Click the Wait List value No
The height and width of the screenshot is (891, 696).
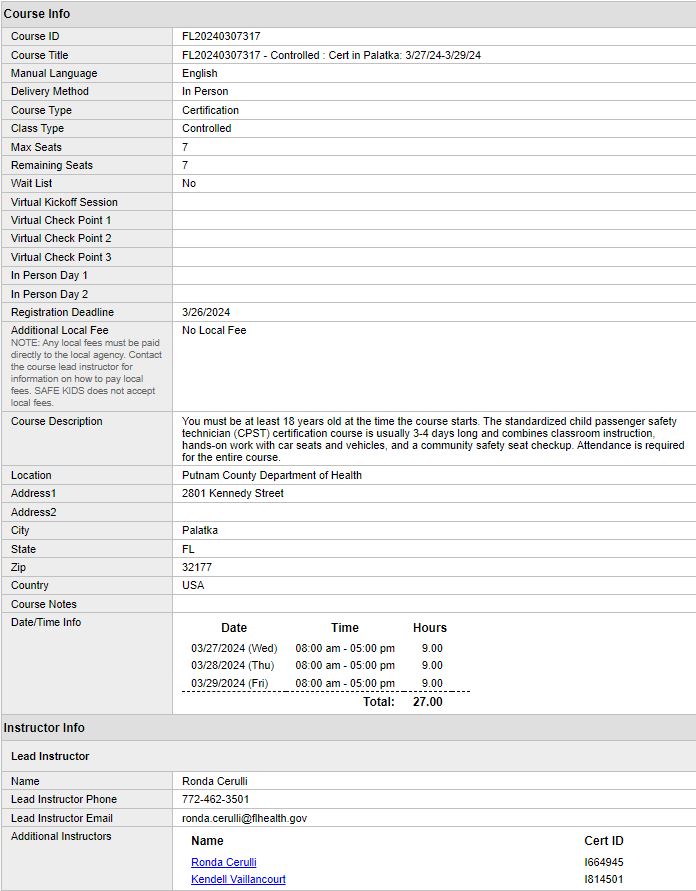click(189, 184)
